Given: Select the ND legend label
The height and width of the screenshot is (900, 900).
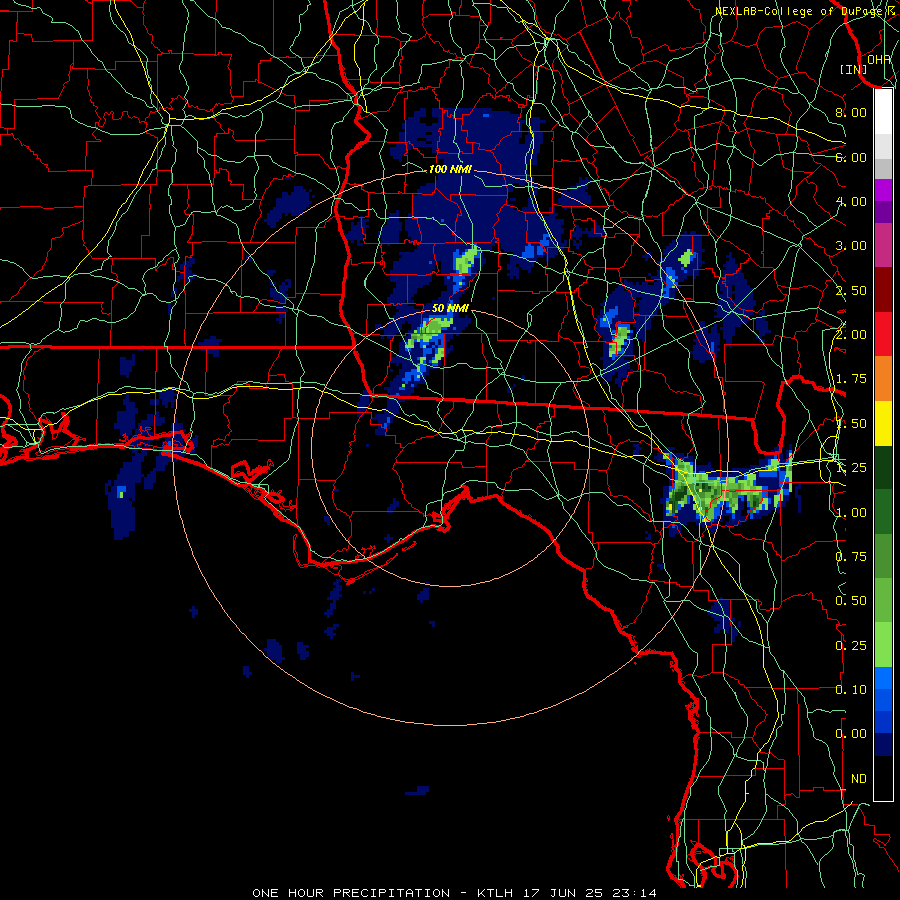Looking at the screenshot, I should coord(859,779).
